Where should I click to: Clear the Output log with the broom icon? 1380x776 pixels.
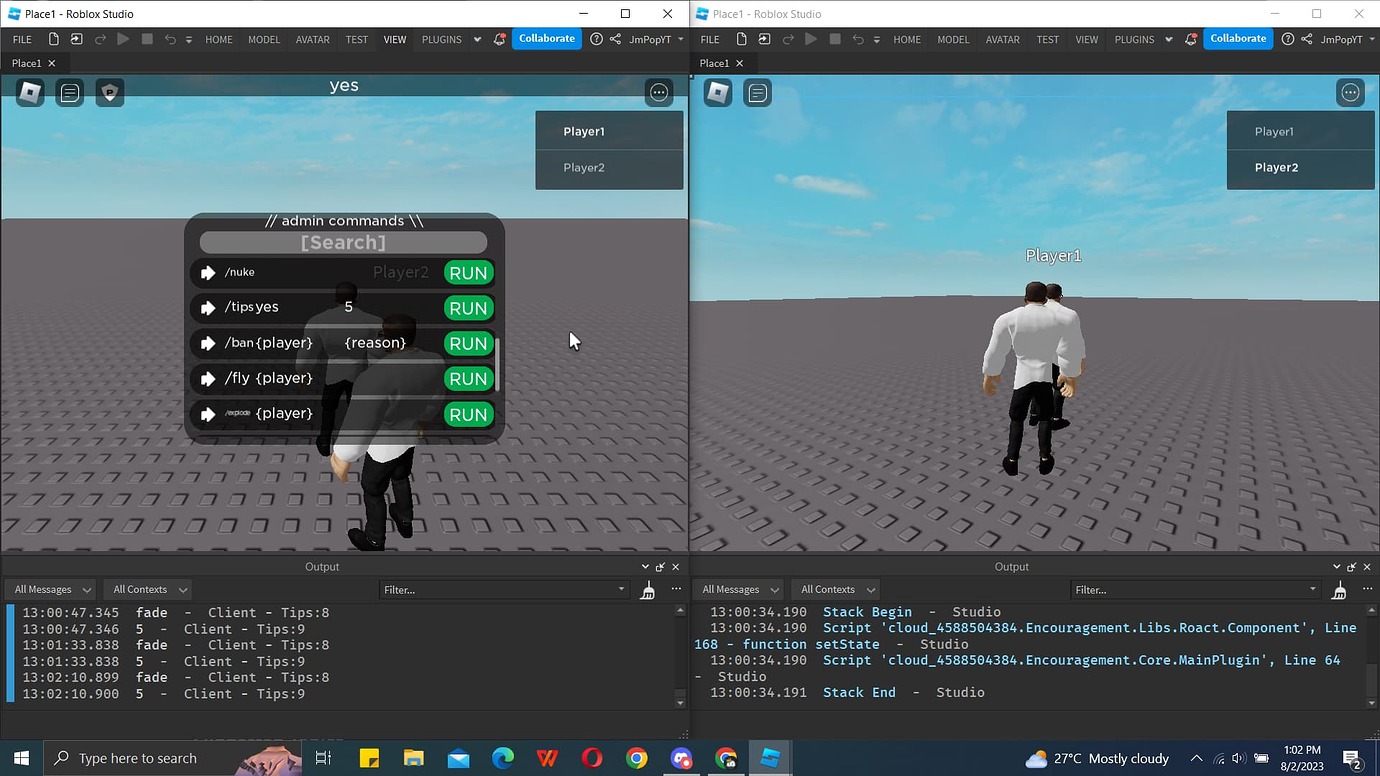(647, 590)
